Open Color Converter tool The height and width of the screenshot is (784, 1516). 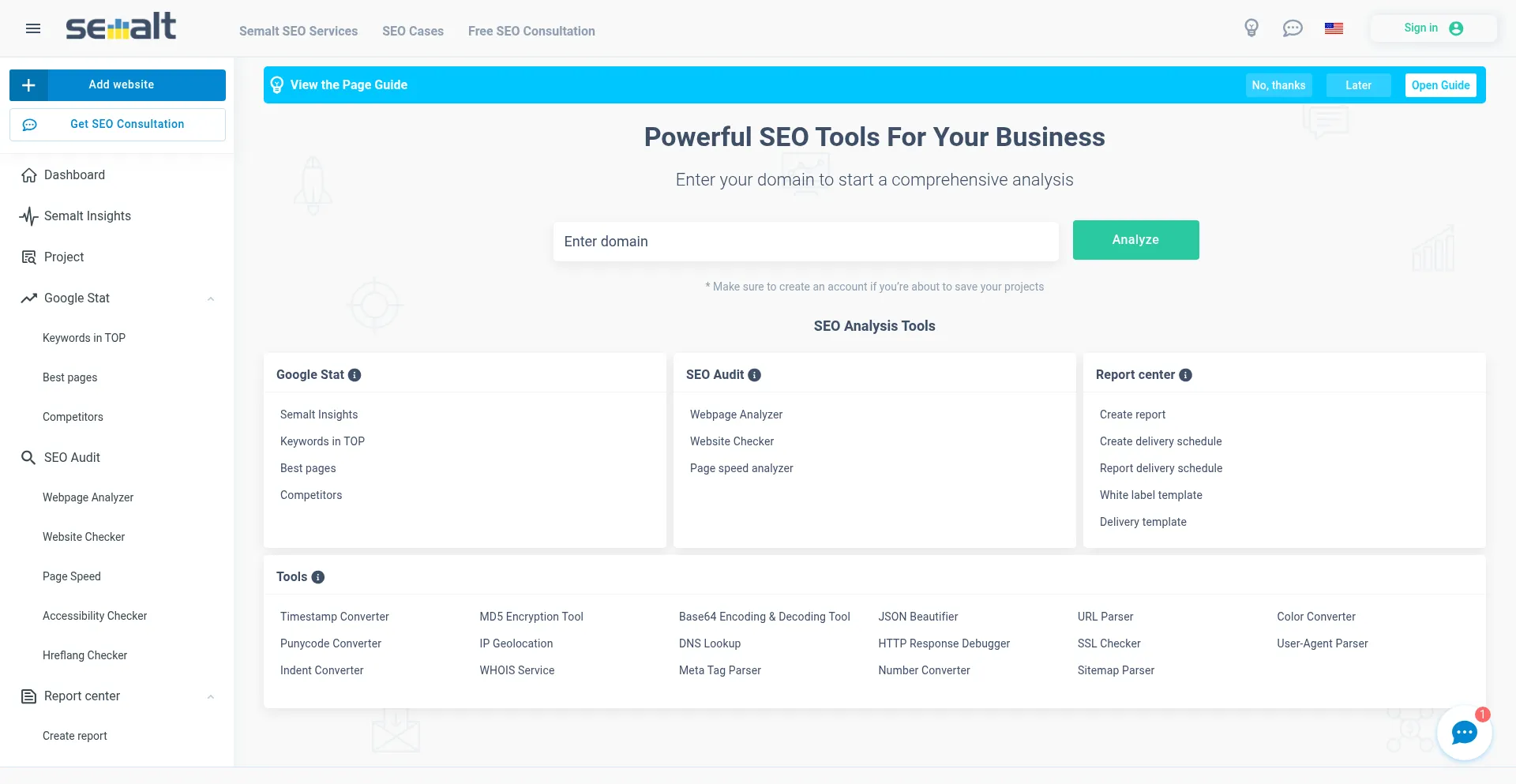coord(1316,617)
